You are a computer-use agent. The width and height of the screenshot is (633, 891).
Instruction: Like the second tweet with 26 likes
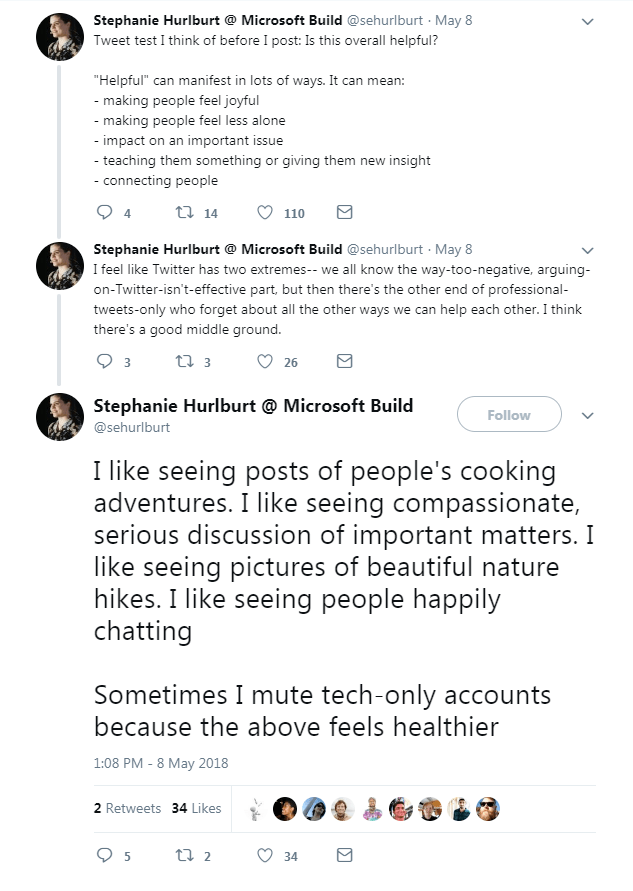click(266, 362)
